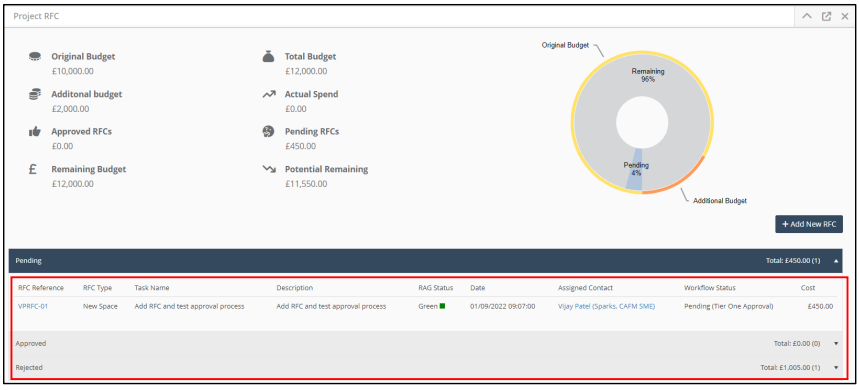Click the Task Name column header
Screen dimensions: 859x390
coord(152,288)
